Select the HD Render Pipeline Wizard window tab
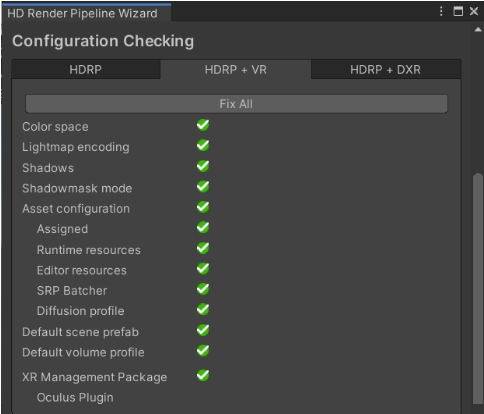The width and height of the screenshot is (484, 414). (x=83, y=13)
